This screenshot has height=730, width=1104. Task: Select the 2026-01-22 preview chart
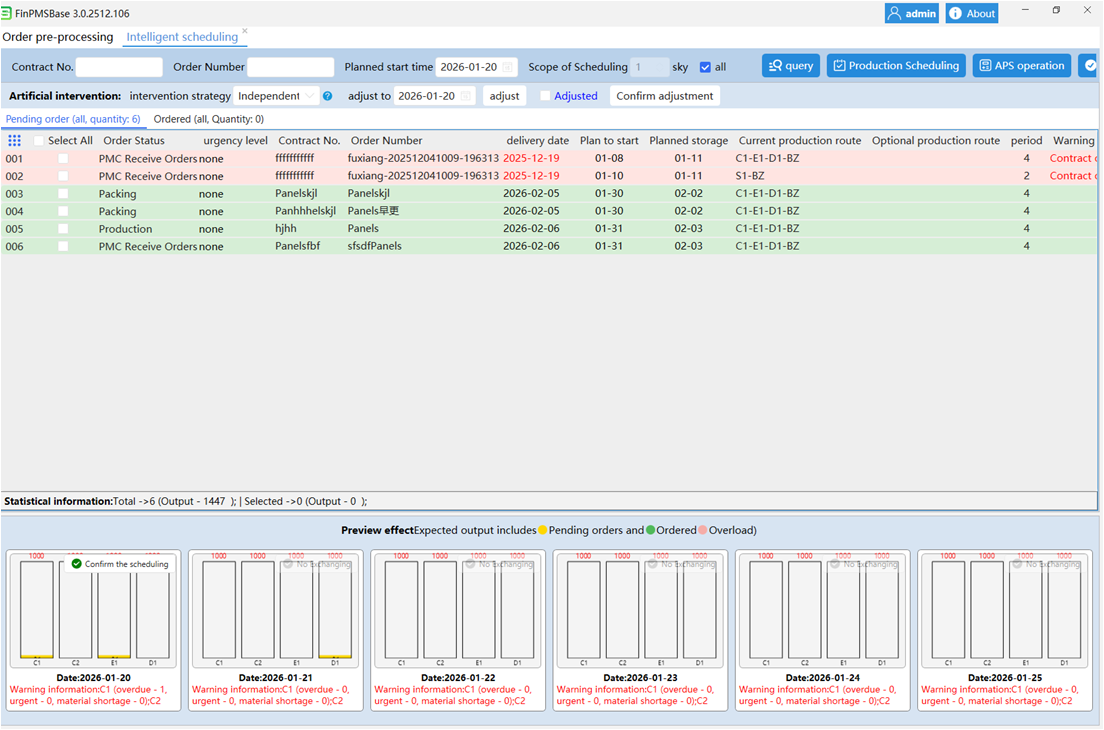click(458, 610)
